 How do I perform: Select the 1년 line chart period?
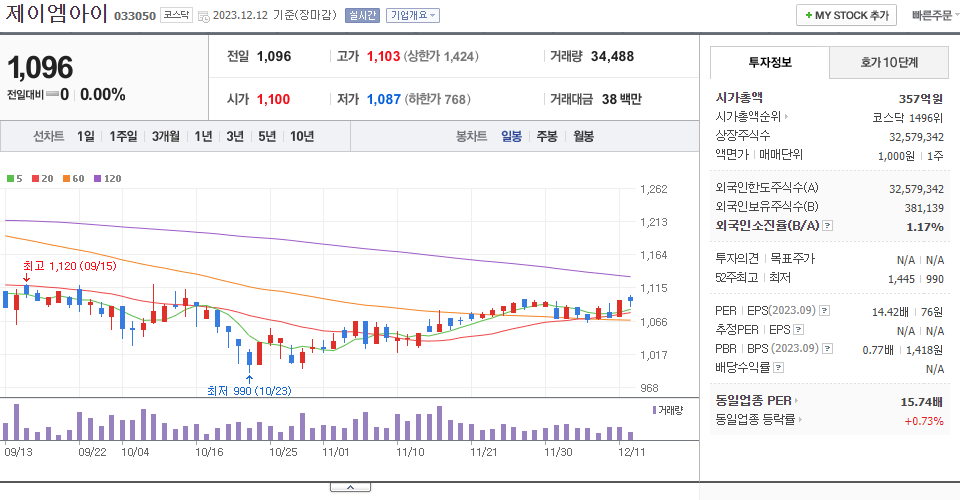[203, 136]
